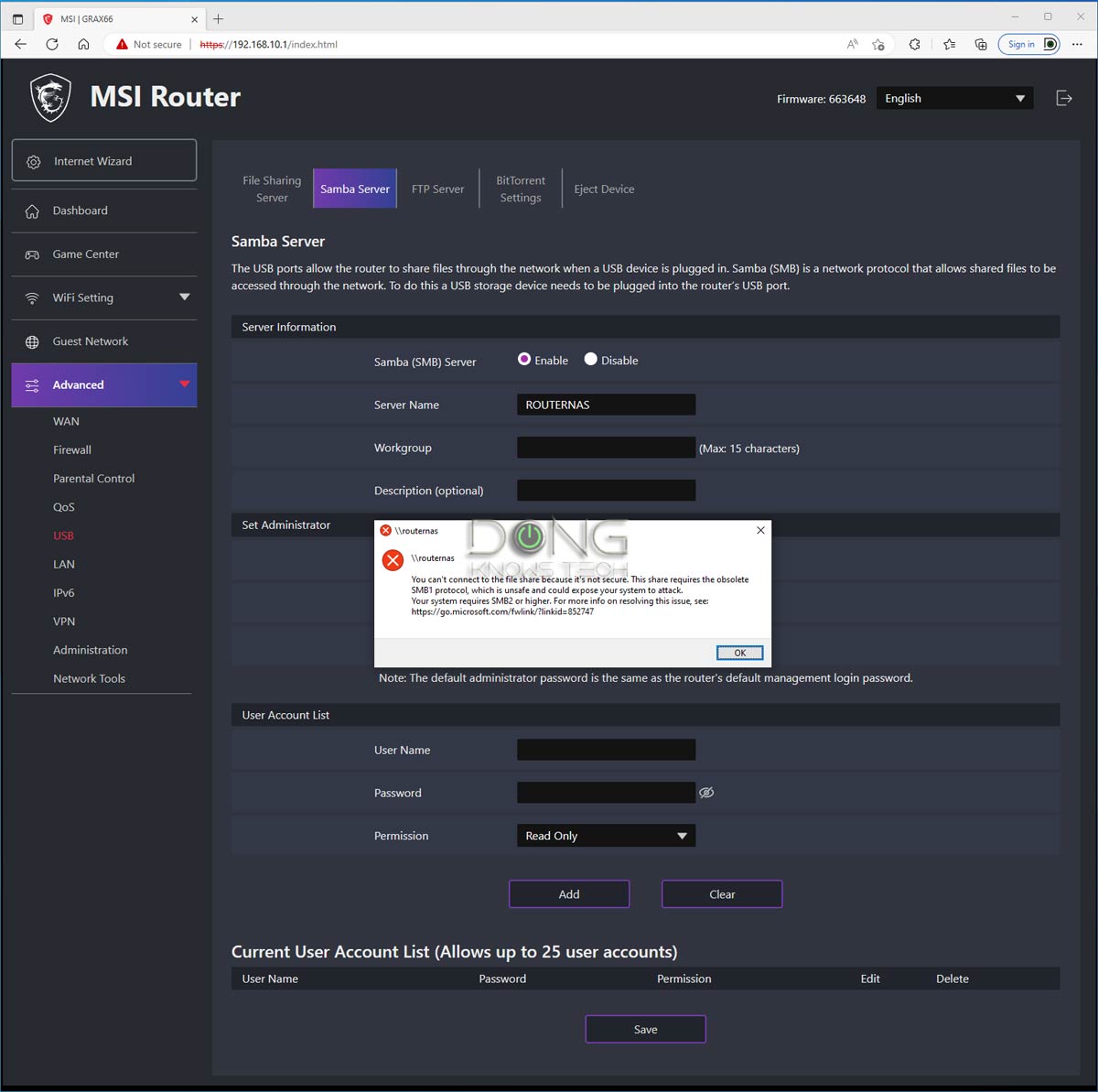This screenshot has height=1092, width=1098.
Task: Open the Read Only permission dropdown
Action: [x=606, y=836]
